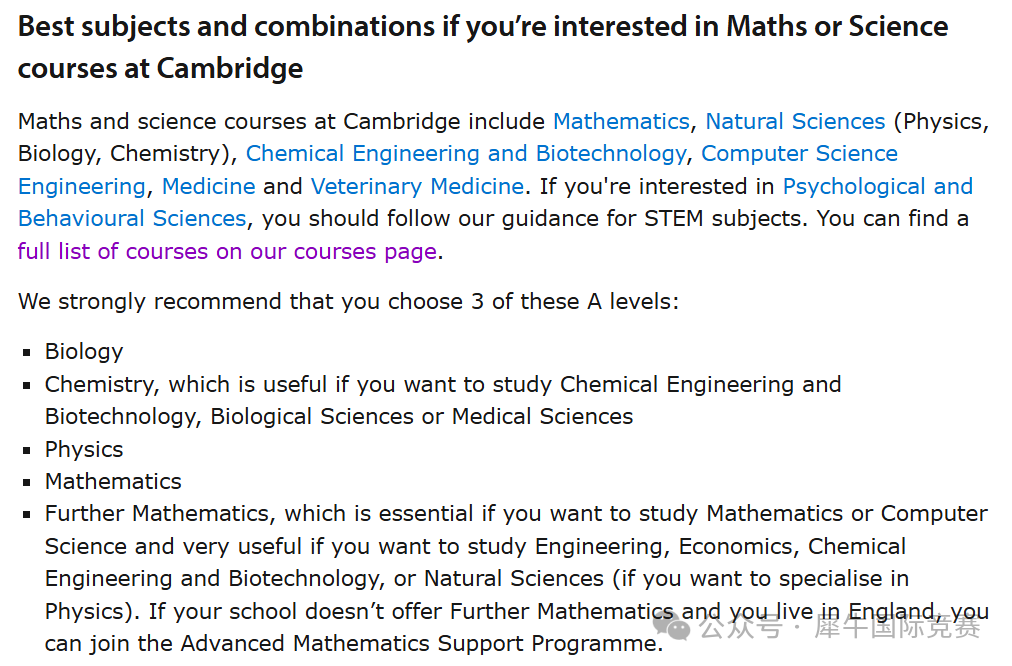Click the Physics bullet item
The height and width of the screenshot is (666, 1012).
click(x=84, y=449)
